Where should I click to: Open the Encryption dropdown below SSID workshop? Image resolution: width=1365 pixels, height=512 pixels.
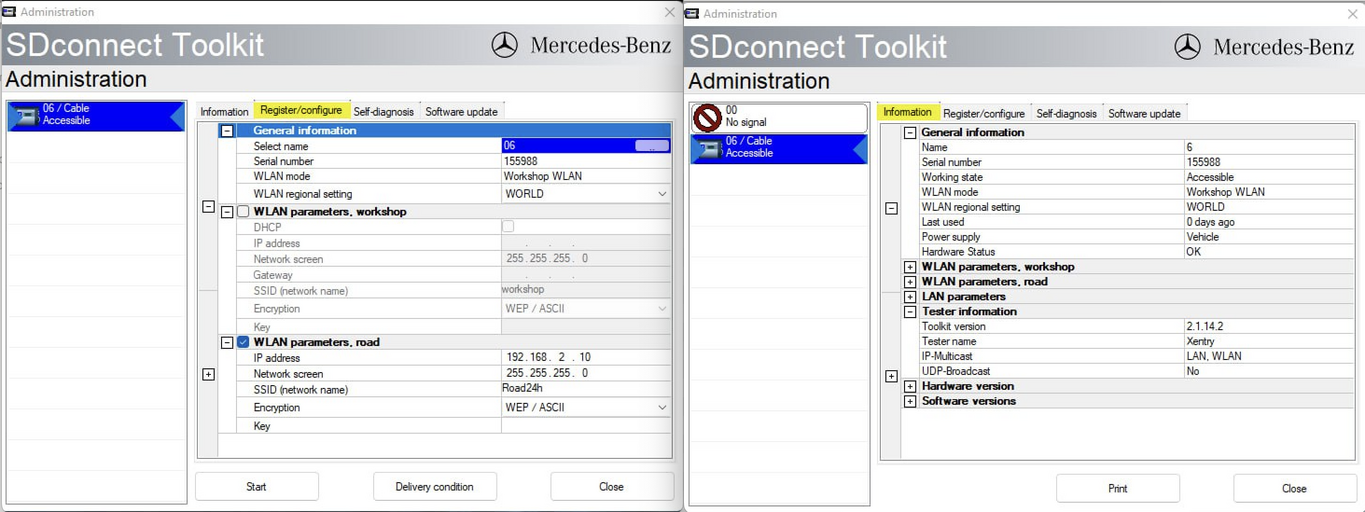coord(662,309)
